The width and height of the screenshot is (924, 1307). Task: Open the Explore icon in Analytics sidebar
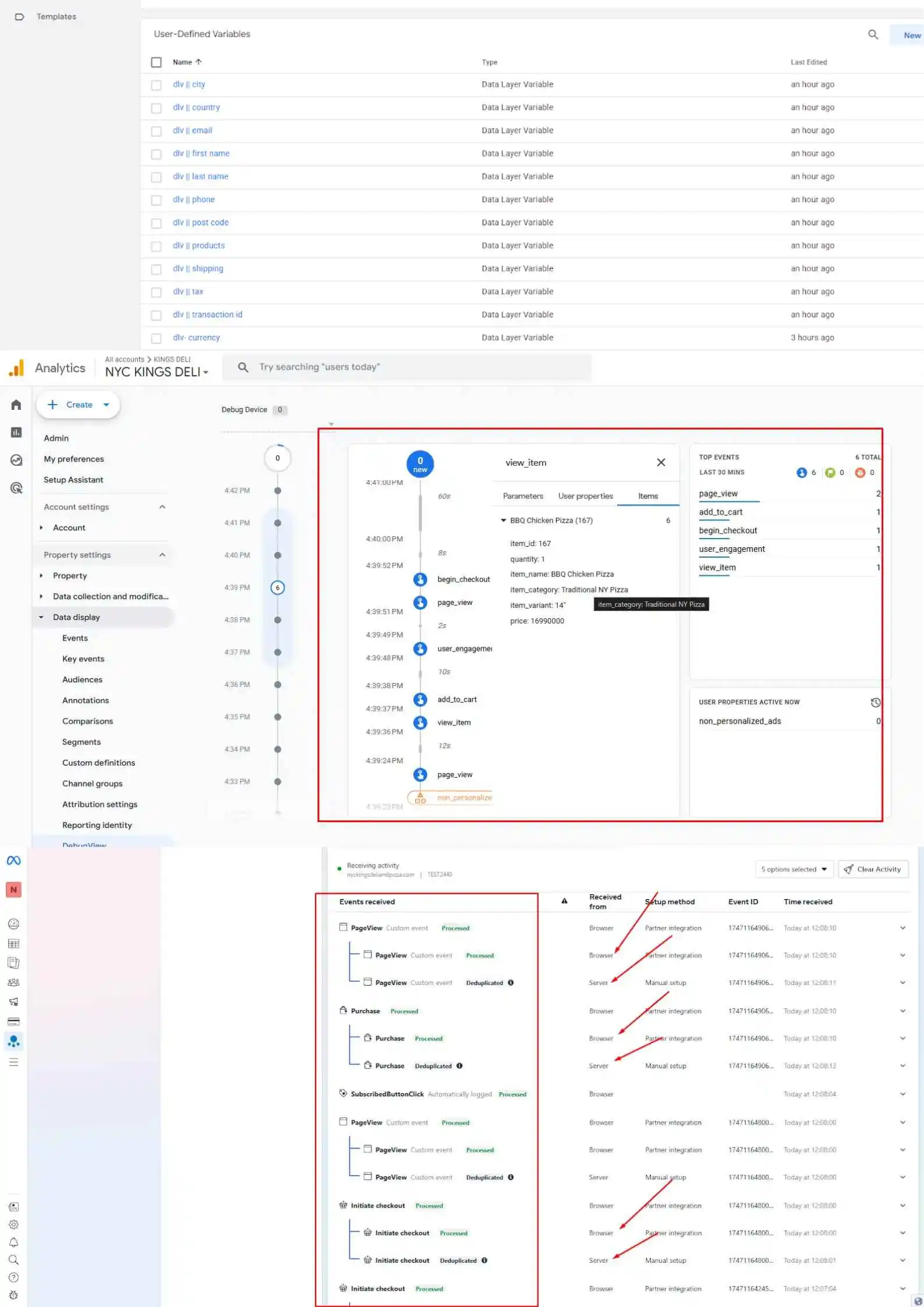[x=16, y=460]
